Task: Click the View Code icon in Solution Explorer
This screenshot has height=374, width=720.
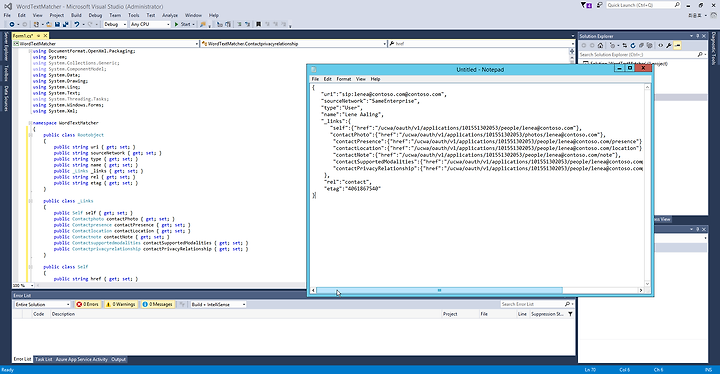Action: pos(660,45)
